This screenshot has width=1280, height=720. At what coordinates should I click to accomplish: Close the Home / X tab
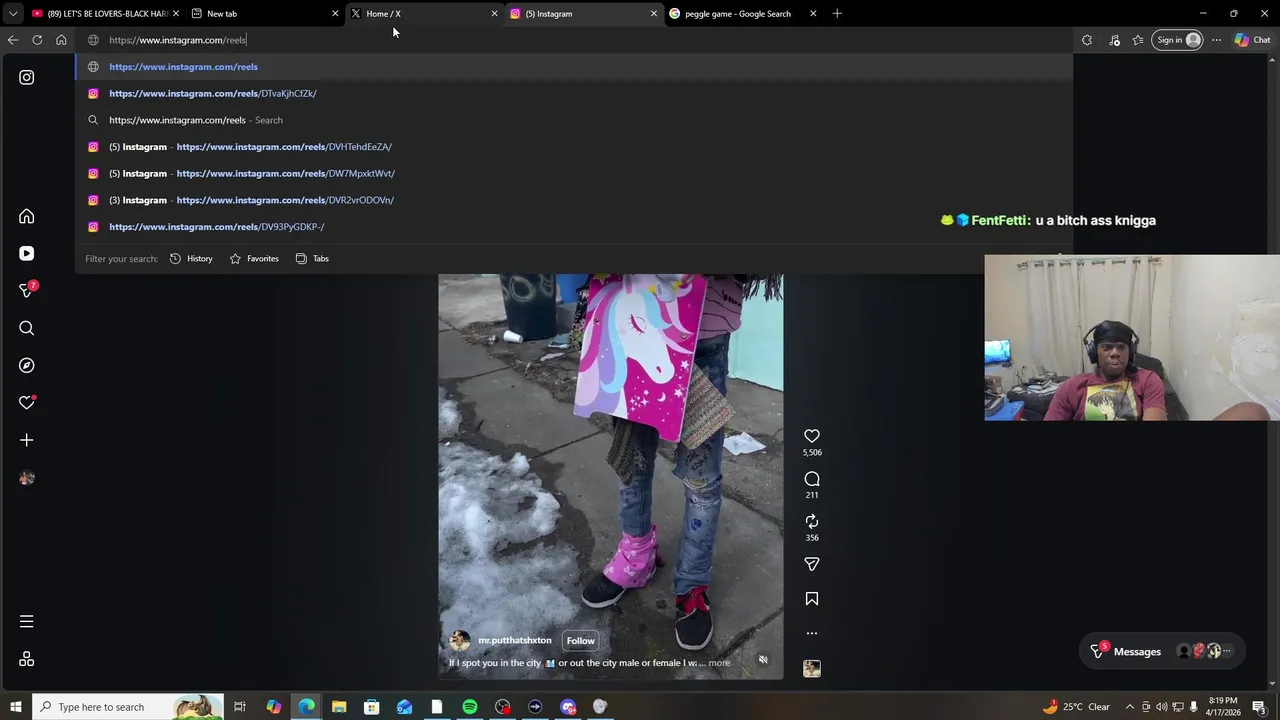click(x=494, y=14)
